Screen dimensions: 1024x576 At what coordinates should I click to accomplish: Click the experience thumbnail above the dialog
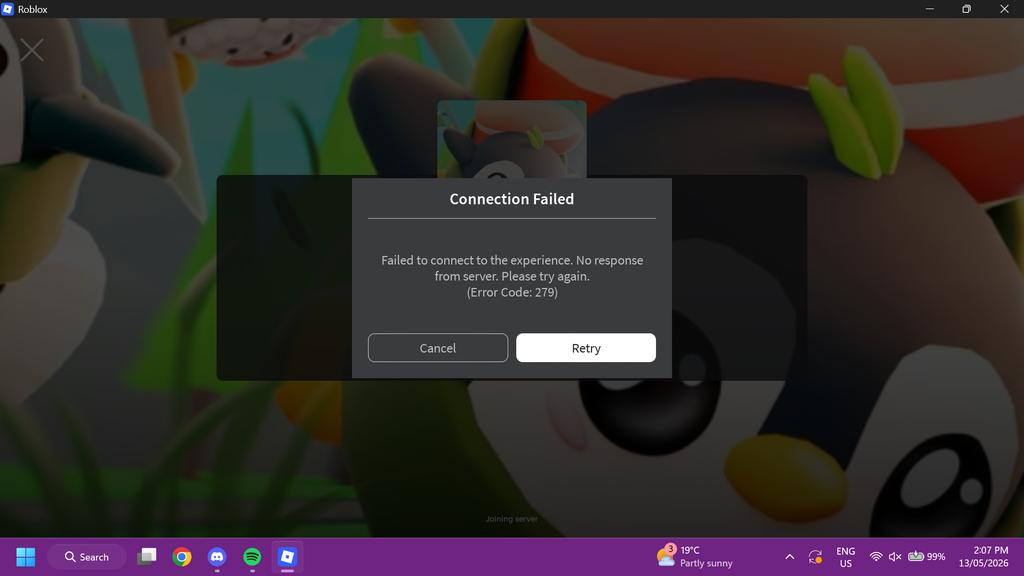[x=511, y=138]
